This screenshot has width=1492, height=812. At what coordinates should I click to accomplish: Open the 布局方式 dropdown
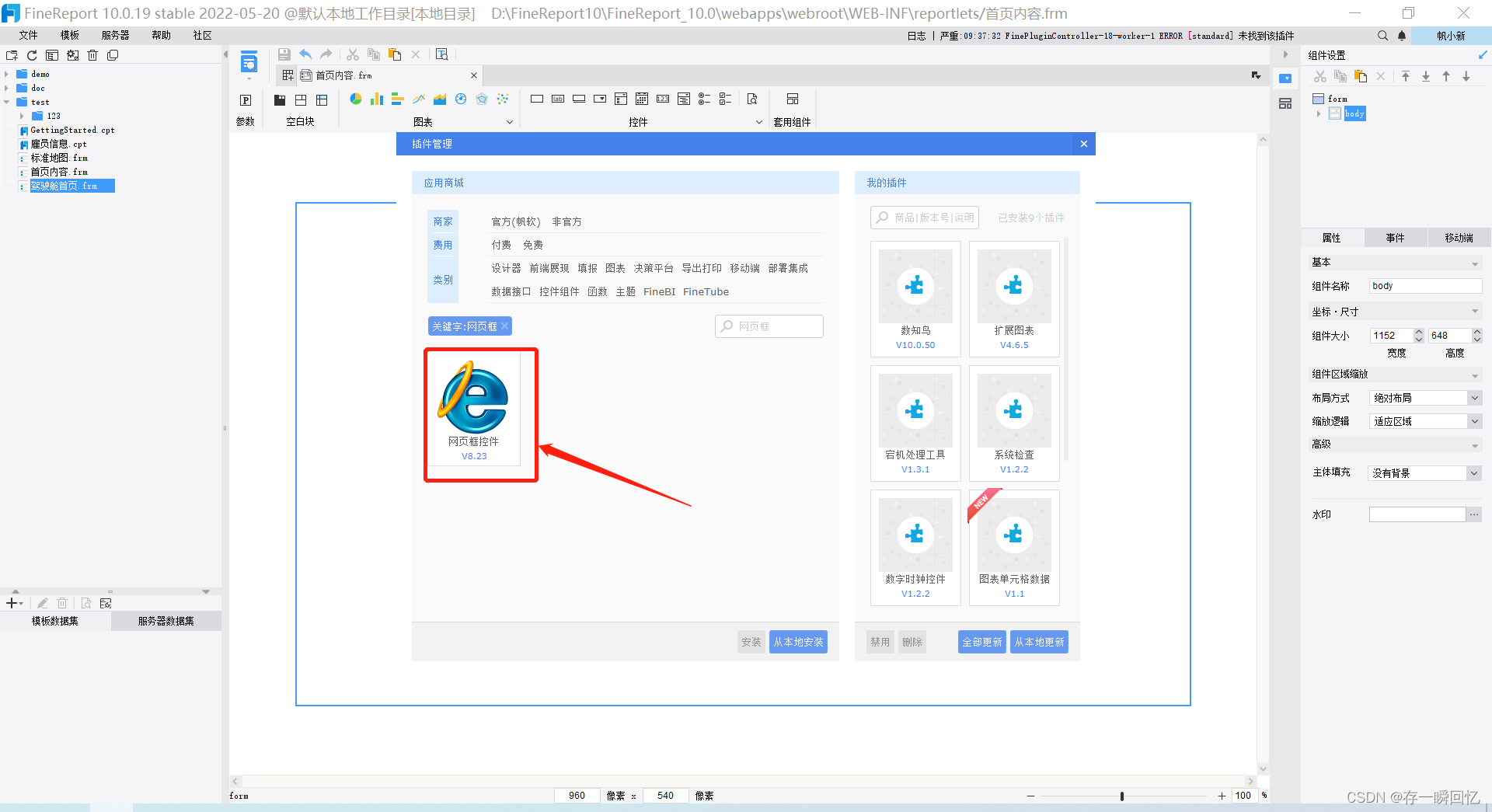[1474, 398]
